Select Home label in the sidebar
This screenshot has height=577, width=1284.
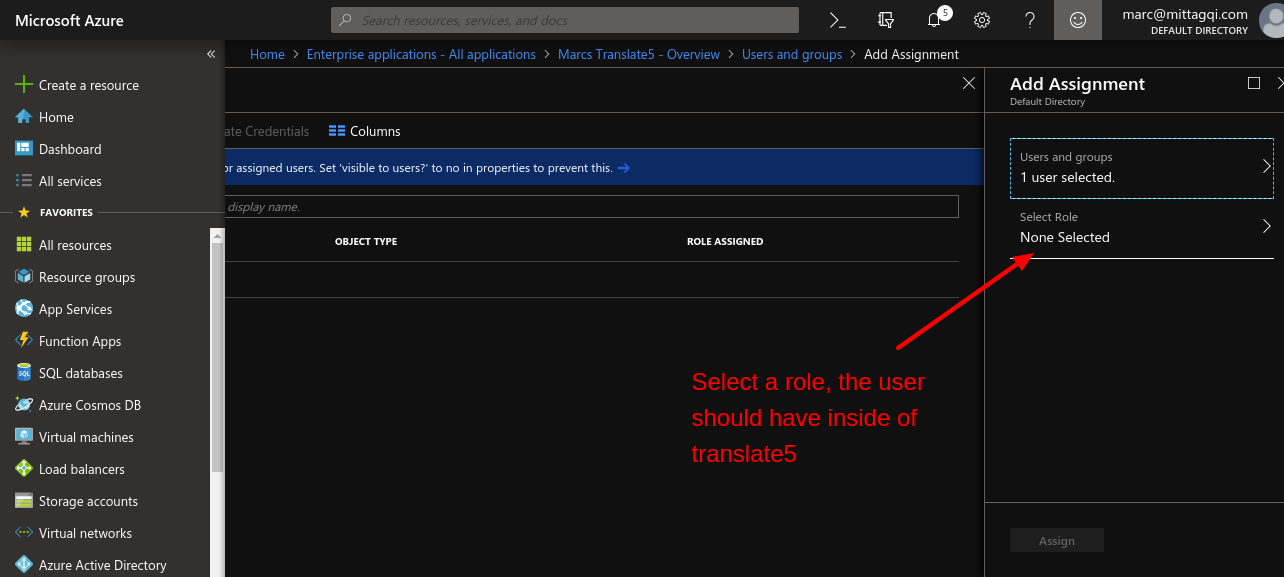[x=56, y=117]
